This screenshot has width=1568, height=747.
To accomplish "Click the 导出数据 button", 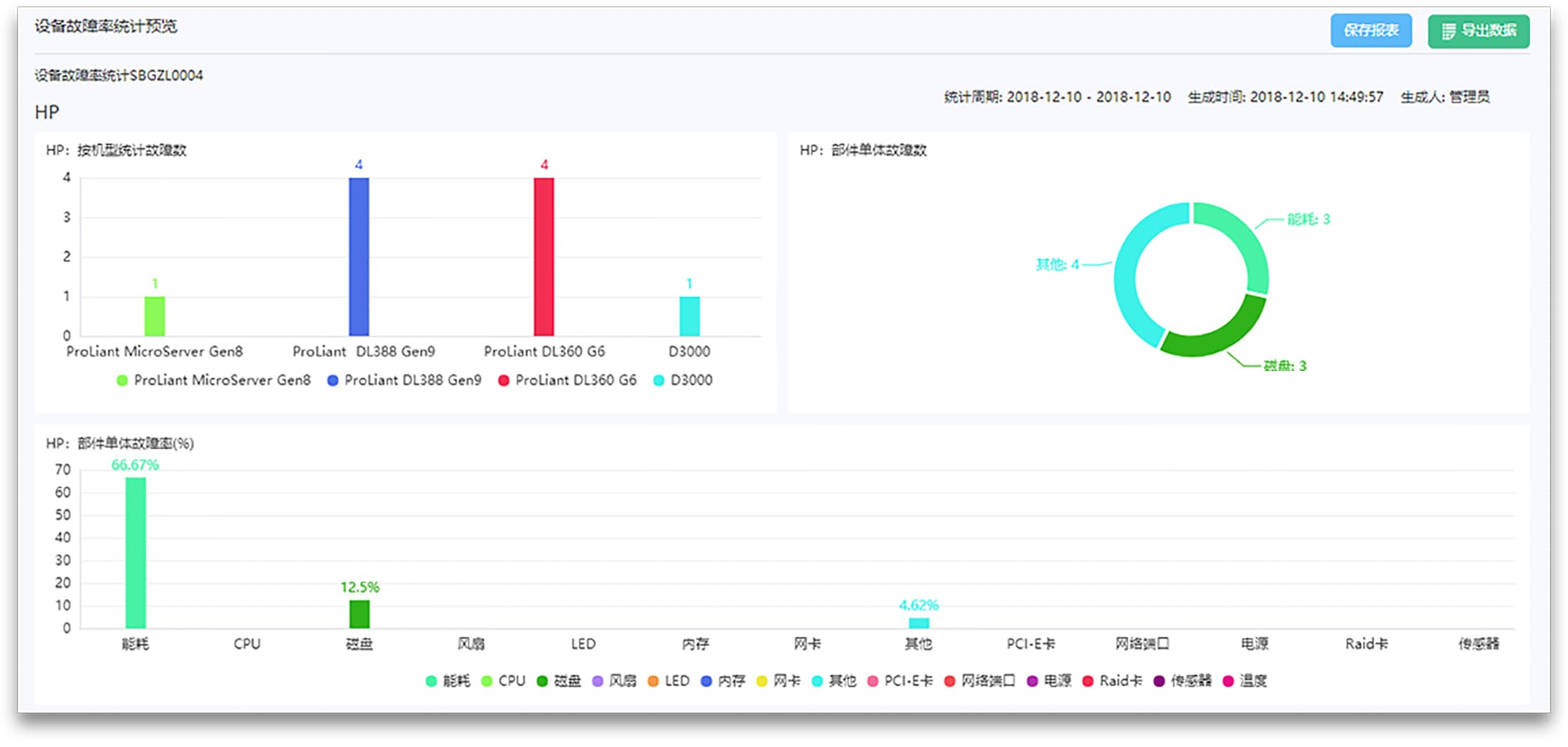I will point(1478,31).
